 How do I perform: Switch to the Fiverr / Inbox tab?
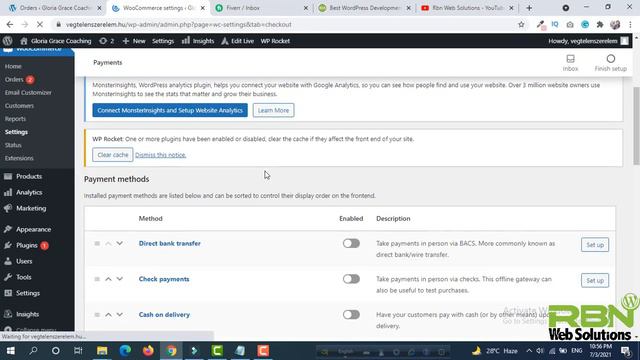262,8
